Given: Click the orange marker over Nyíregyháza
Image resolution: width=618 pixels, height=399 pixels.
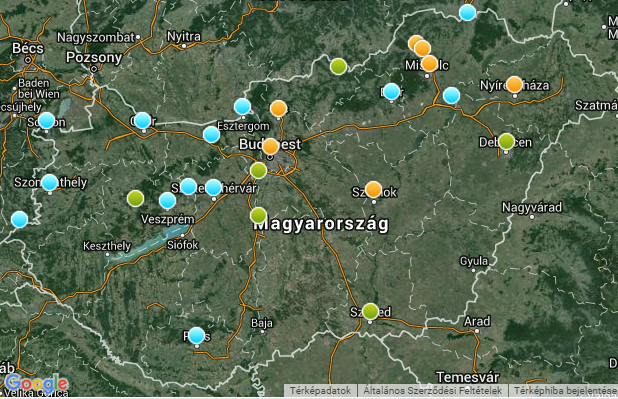Looking at the screenshot, I should pyautogui.click(x=514, y=84).
